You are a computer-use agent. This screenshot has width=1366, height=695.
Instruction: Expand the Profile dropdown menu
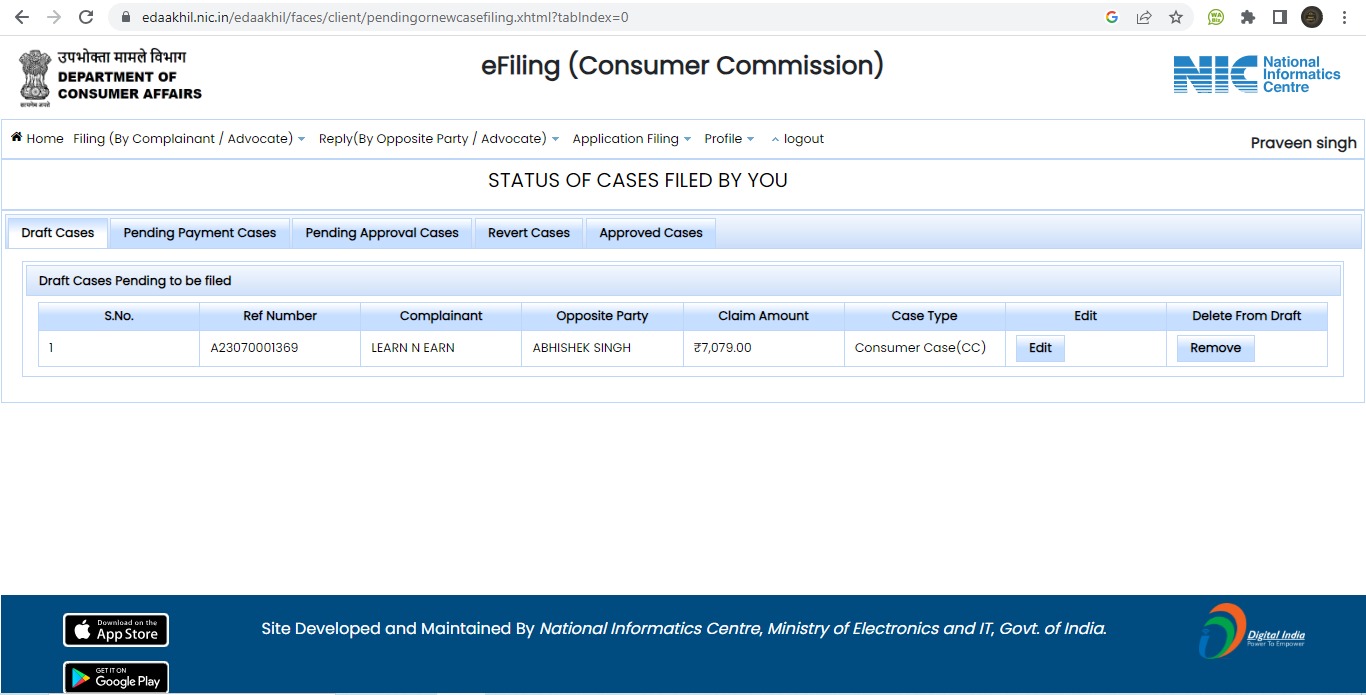[729, 139]
